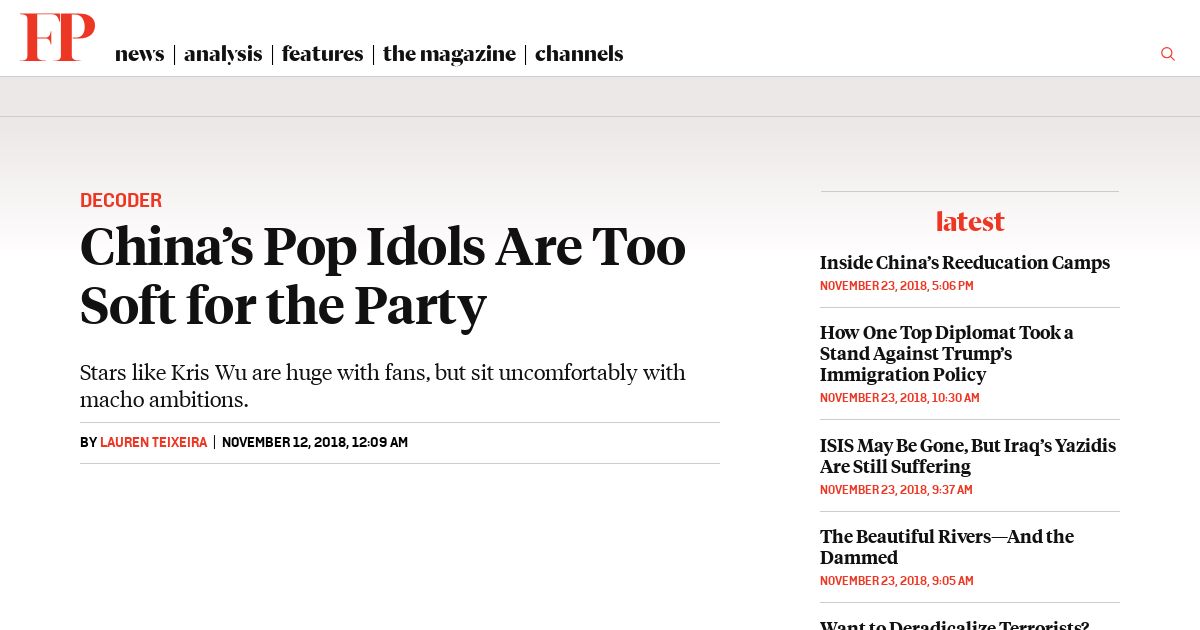Open the search magnifier icon

[x=1167, y=54]
